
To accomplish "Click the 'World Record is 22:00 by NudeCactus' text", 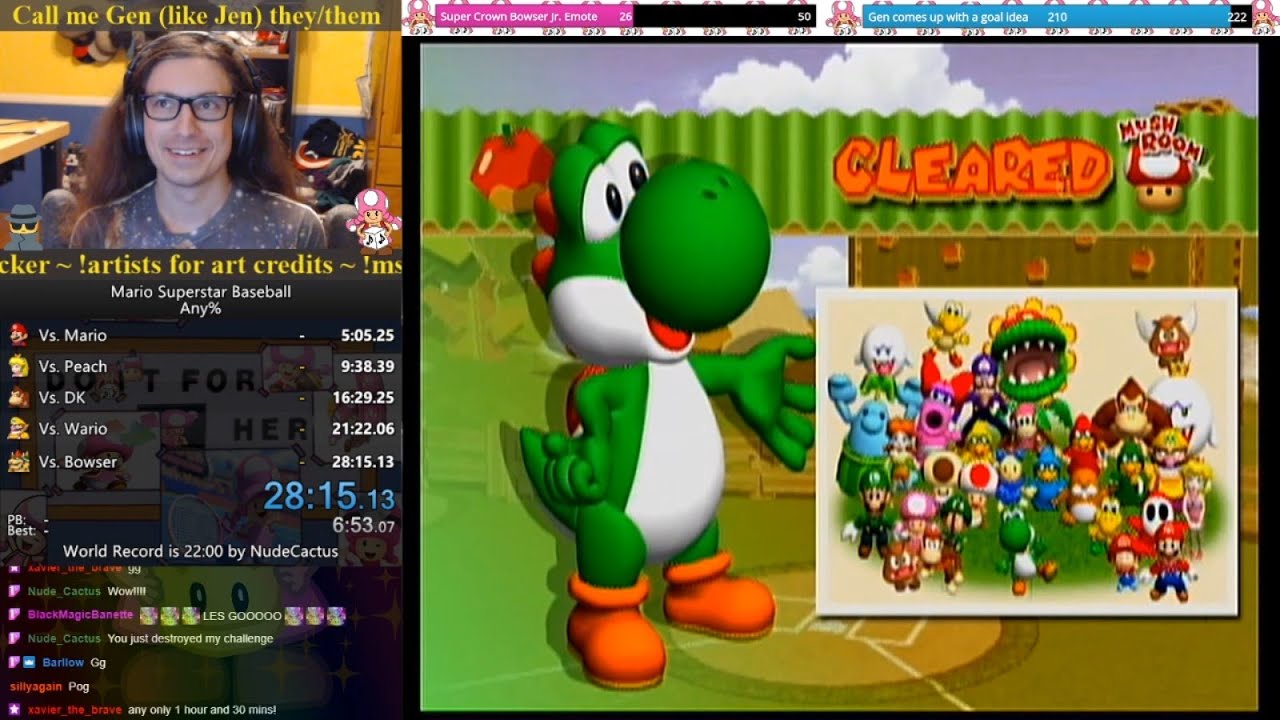I will (x=200, y=551).
